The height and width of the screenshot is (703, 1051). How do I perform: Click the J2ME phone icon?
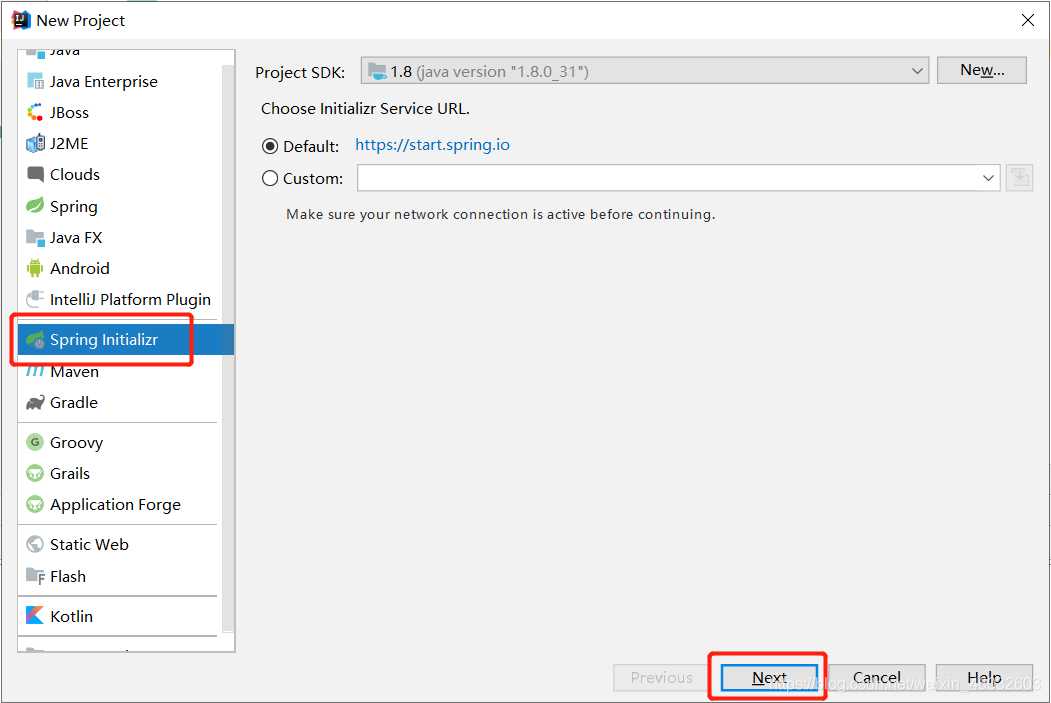coord(35,143)
